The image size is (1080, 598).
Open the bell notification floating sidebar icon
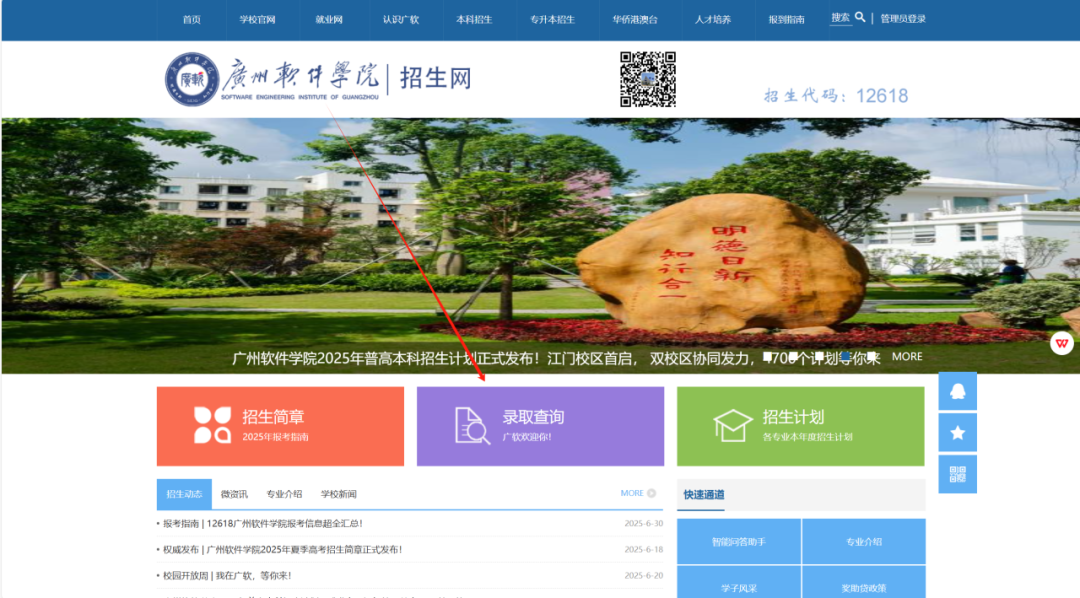[x=957, y=391]
